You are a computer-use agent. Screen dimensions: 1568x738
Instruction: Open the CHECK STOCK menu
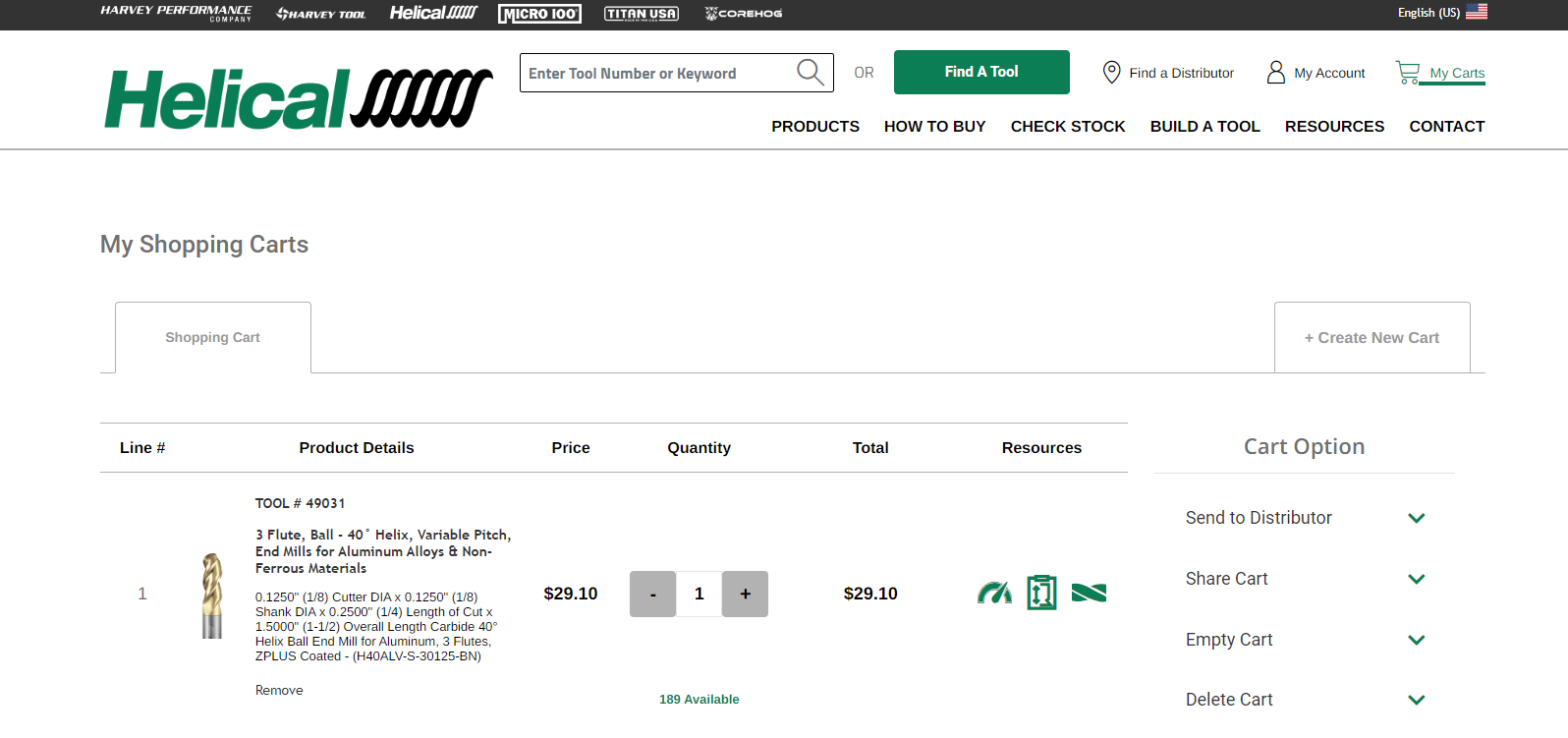1068,126
